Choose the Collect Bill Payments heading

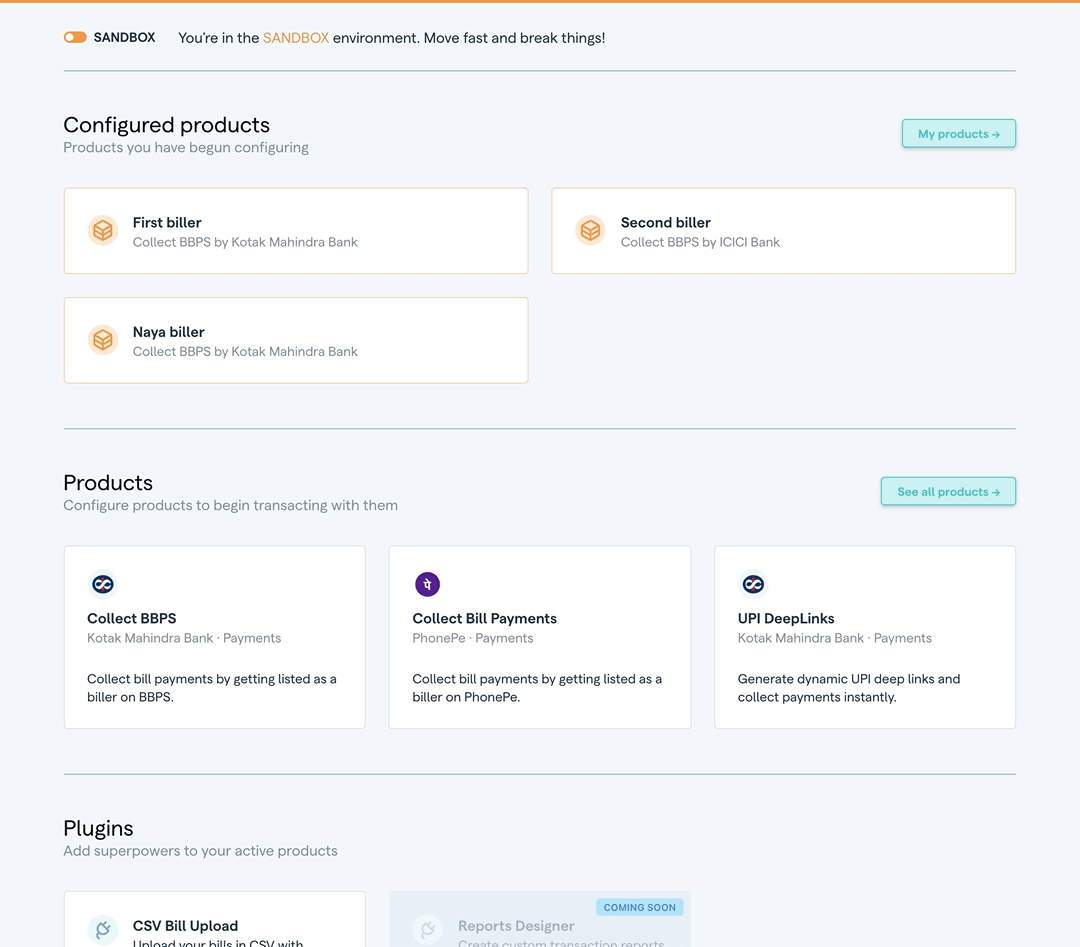484,618
